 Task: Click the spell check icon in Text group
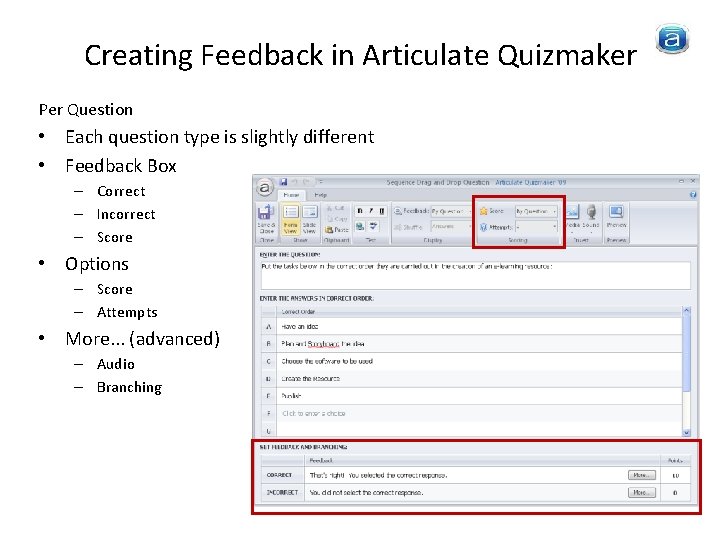coord(374,226)
